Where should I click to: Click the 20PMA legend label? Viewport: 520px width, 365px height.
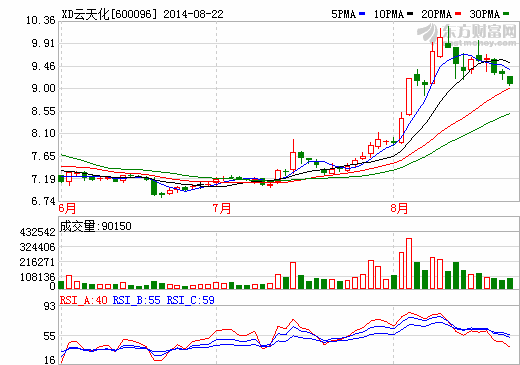click(x=436, y=14)
